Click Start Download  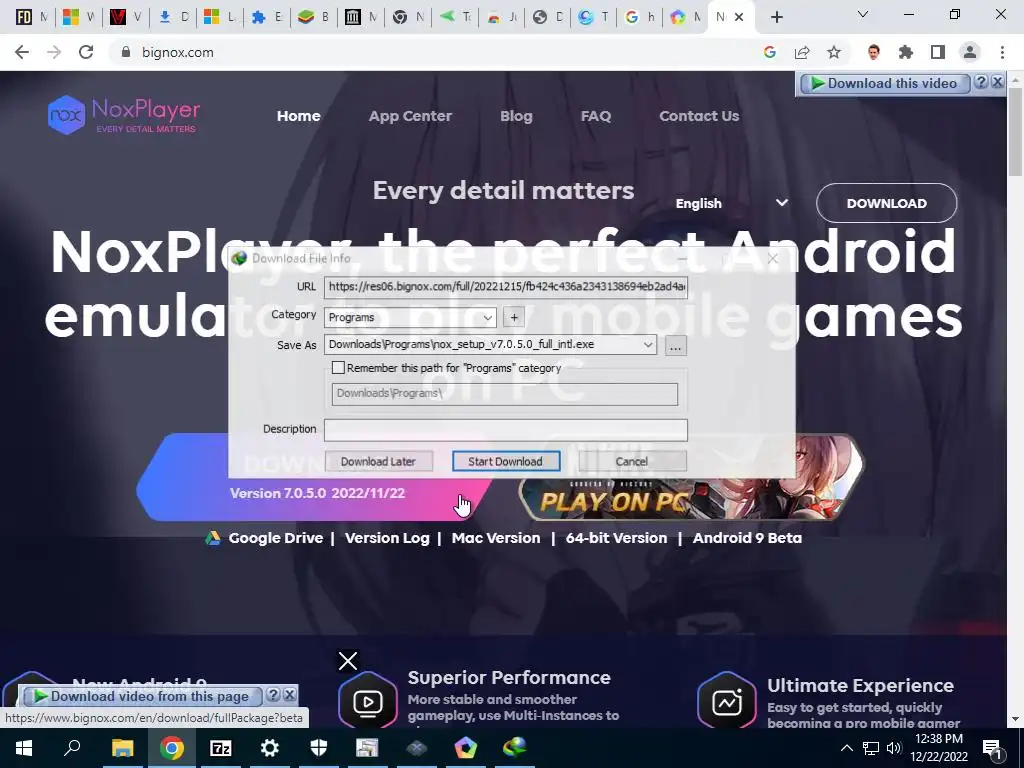tap(505, 461)
